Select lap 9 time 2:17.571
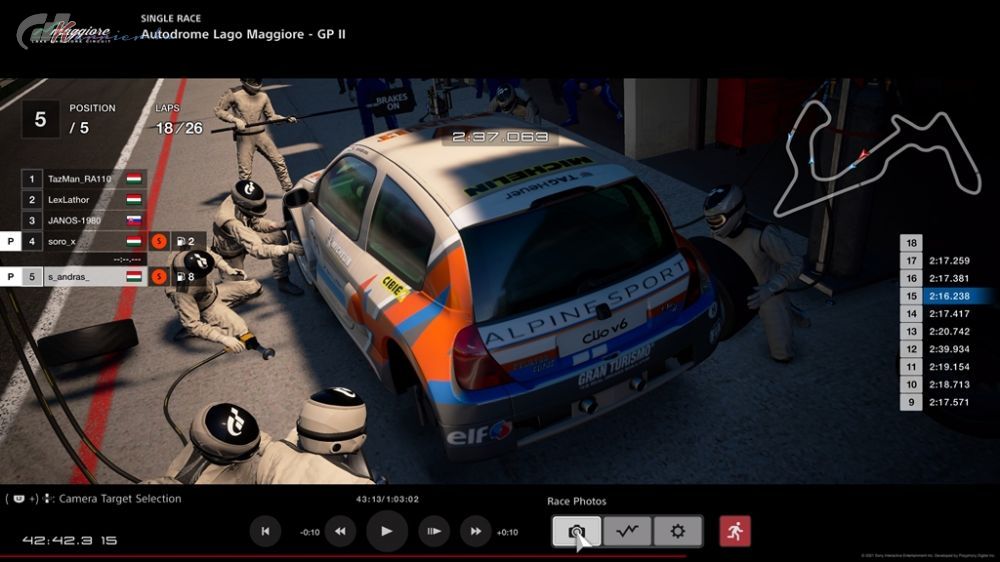The height and width of the screenshot is (562, 1000). pos(937,403)
